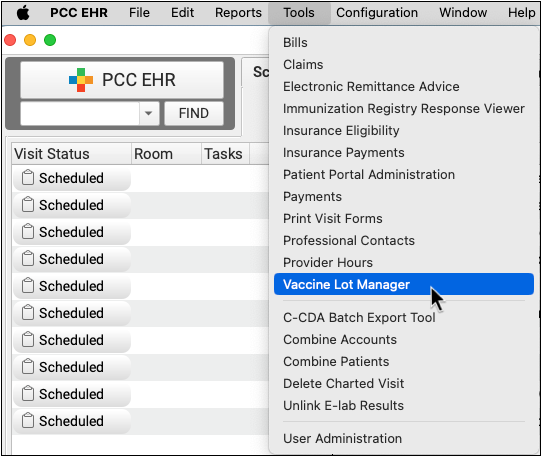The height and width of the screenshot is (456, 541).
Task: Open User Administration entry
Action: point(343,438)
